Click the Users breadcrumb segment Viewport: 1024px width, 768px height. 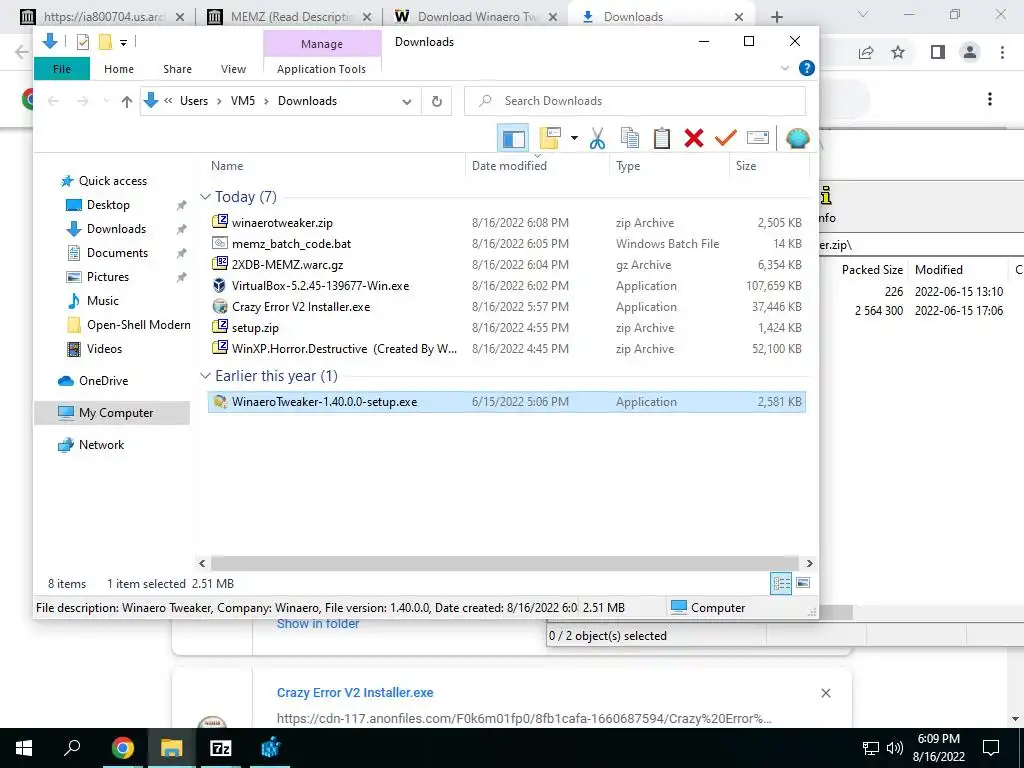click(193, 101)
